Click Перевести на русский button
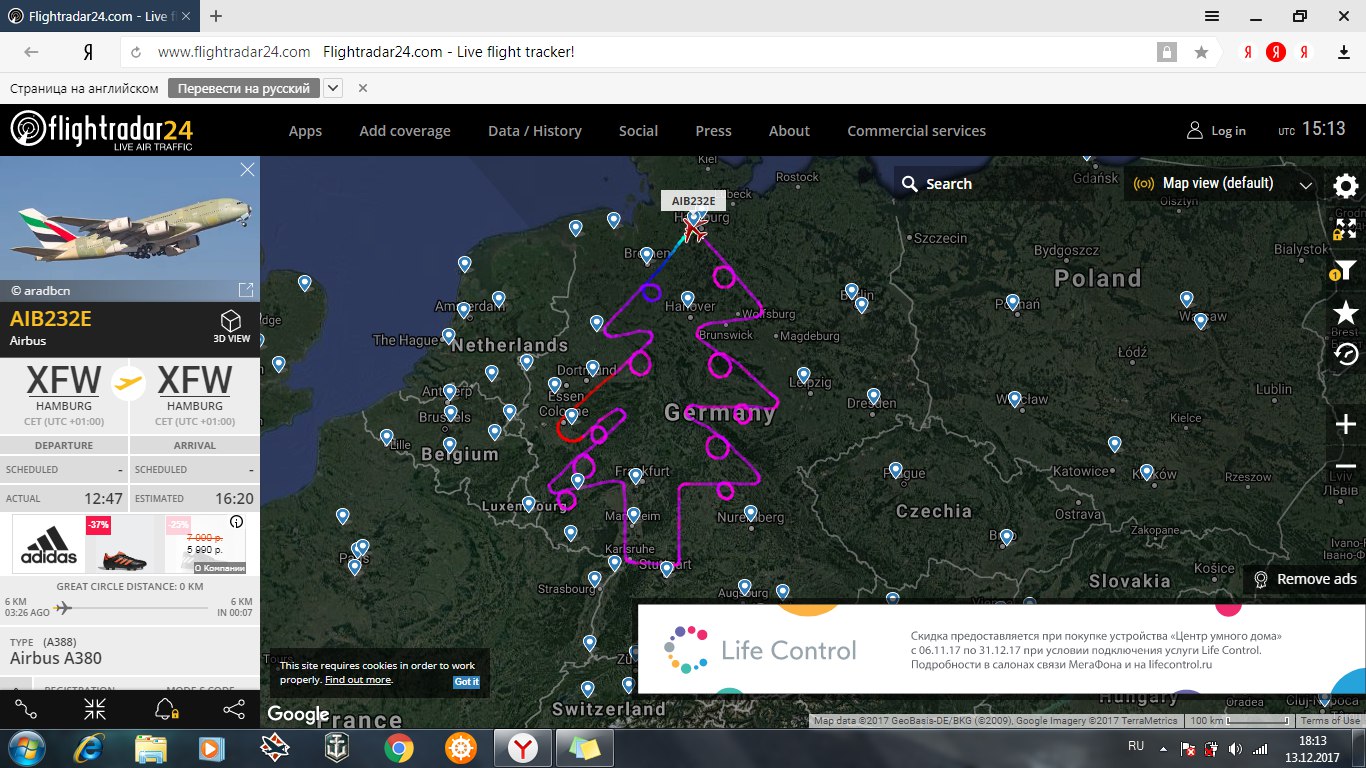The image size is (1366, 768). tap(244, 88)
